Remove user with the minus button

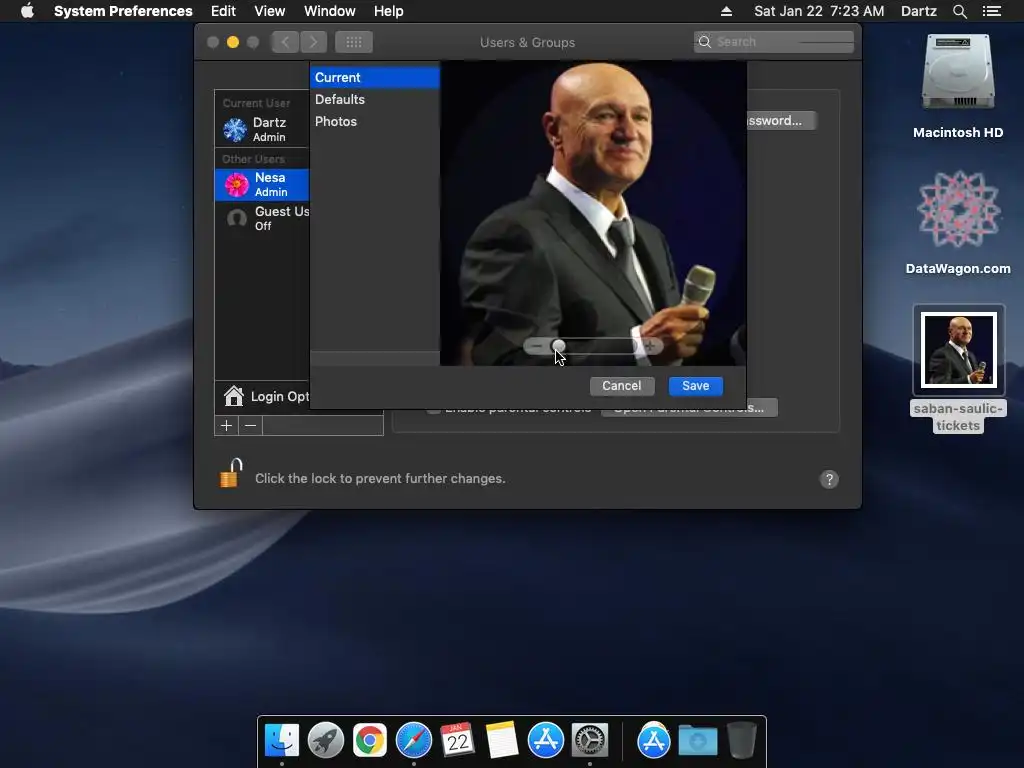(250, 426)
